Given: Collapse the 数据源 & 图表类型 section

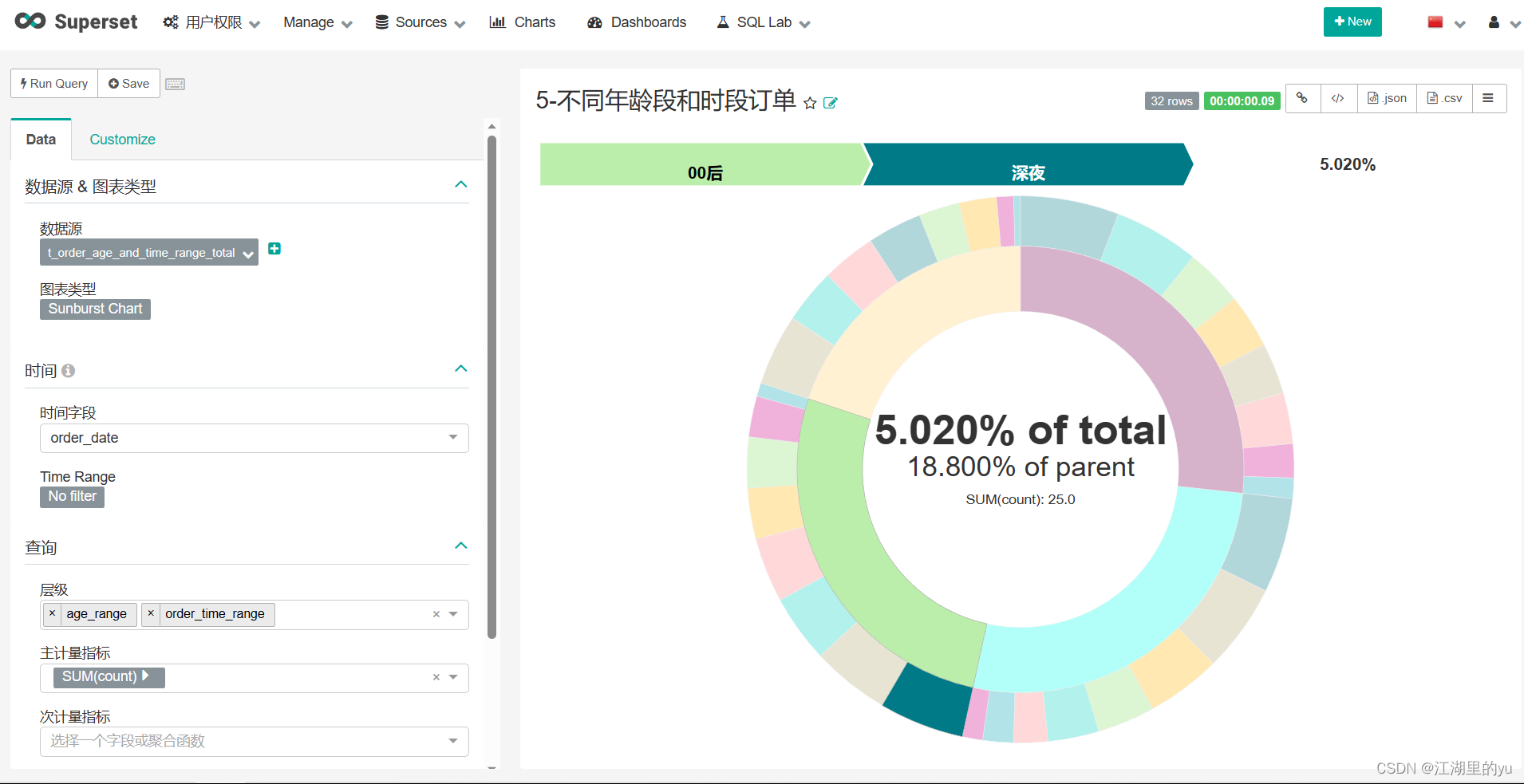Looking at the screenshot, I should (460, 184).
